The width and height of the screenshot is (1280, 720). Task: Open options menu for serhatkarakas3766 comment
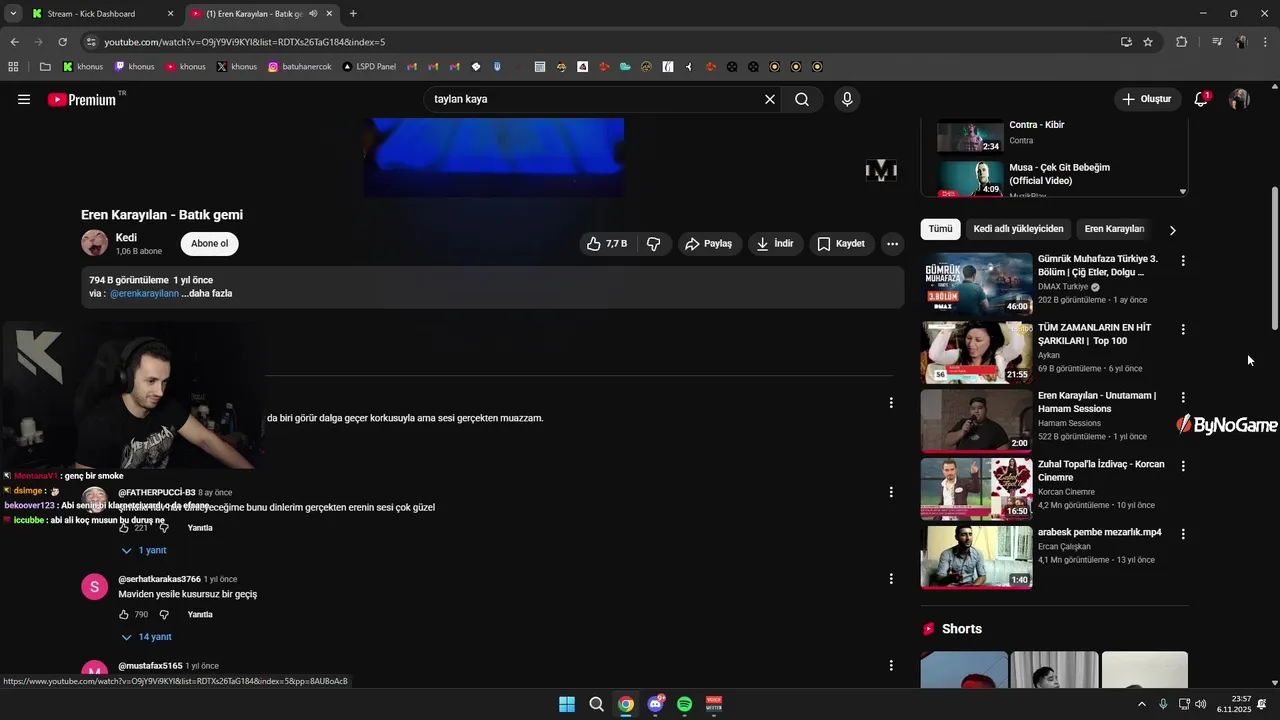[x=891, y=579]
